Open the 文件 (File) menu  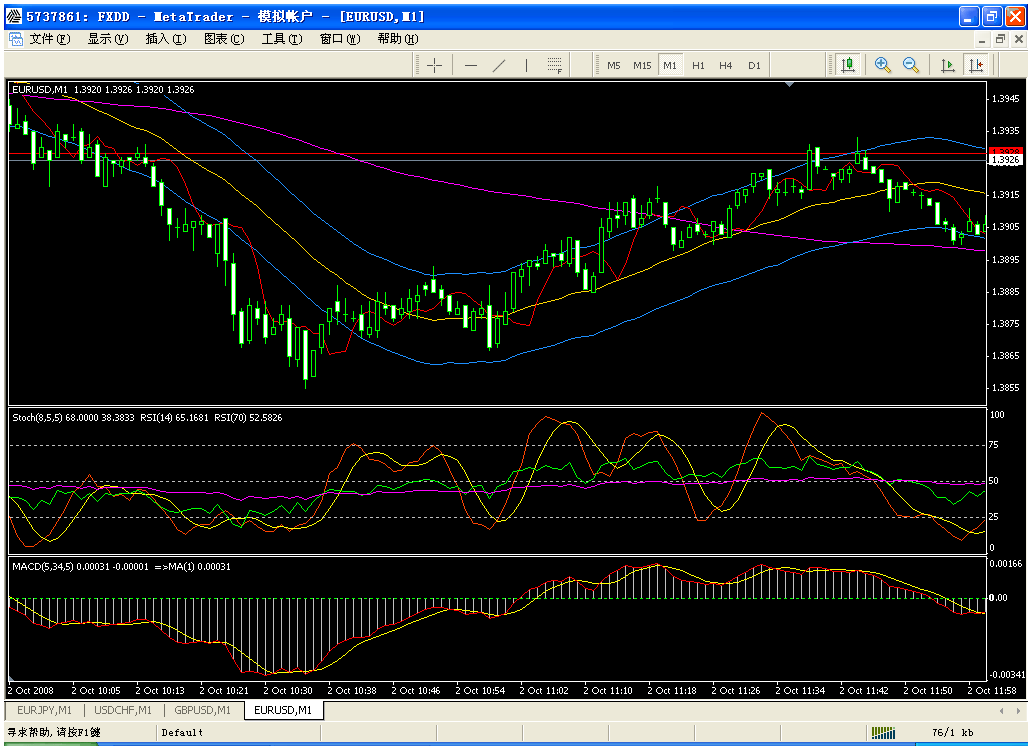click(x=49, y=39)
